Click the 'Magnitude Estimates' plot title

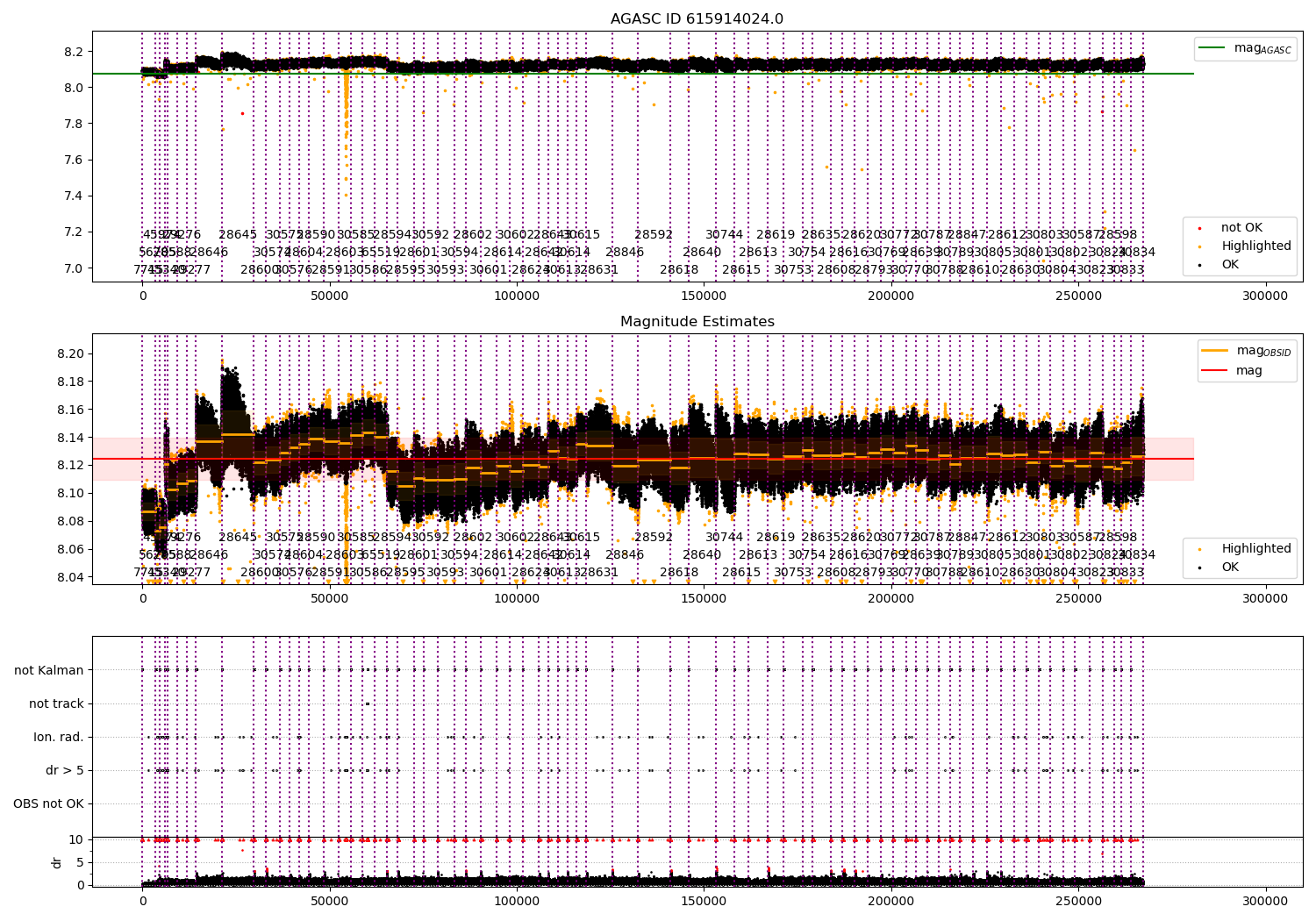pos(697,322)
